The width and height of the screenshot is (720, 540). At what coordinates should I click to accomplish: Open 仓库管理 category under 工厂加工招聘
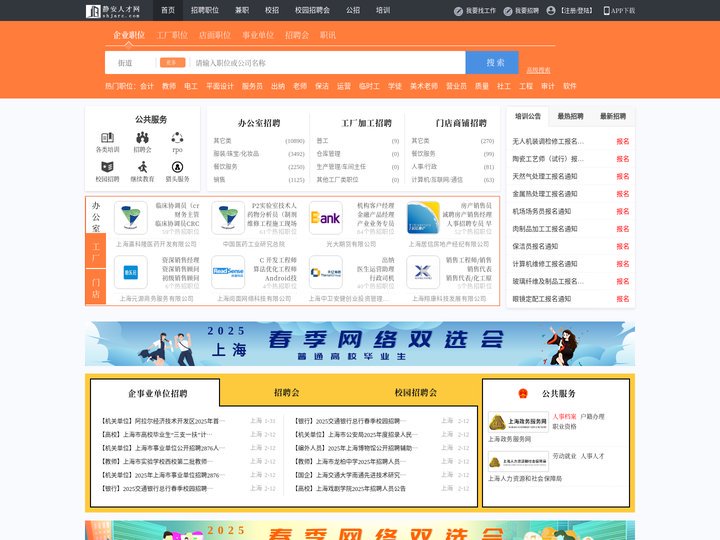328,154
